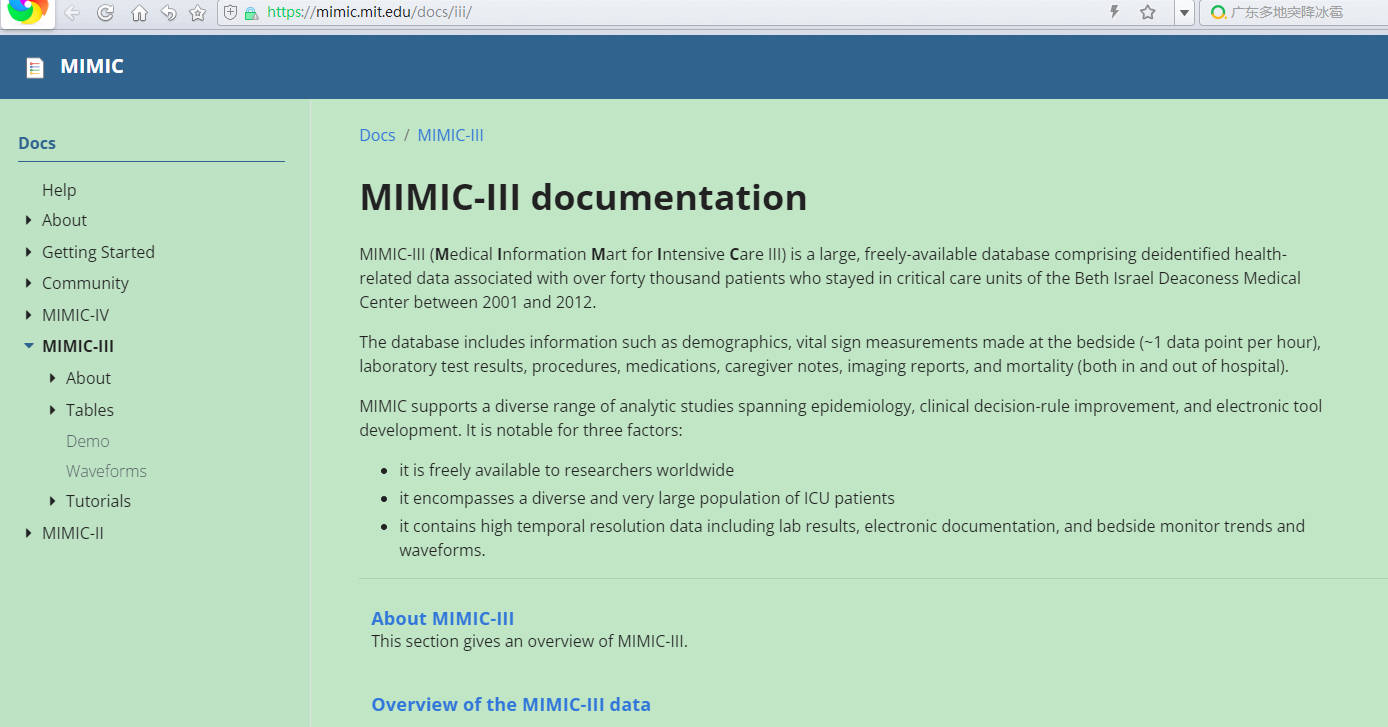The height and width of the screenshot is (727, 1388).
Task: Click the undo-style restore icon in the toolbar
Action: pyautogui.click(x=169, y=13)
